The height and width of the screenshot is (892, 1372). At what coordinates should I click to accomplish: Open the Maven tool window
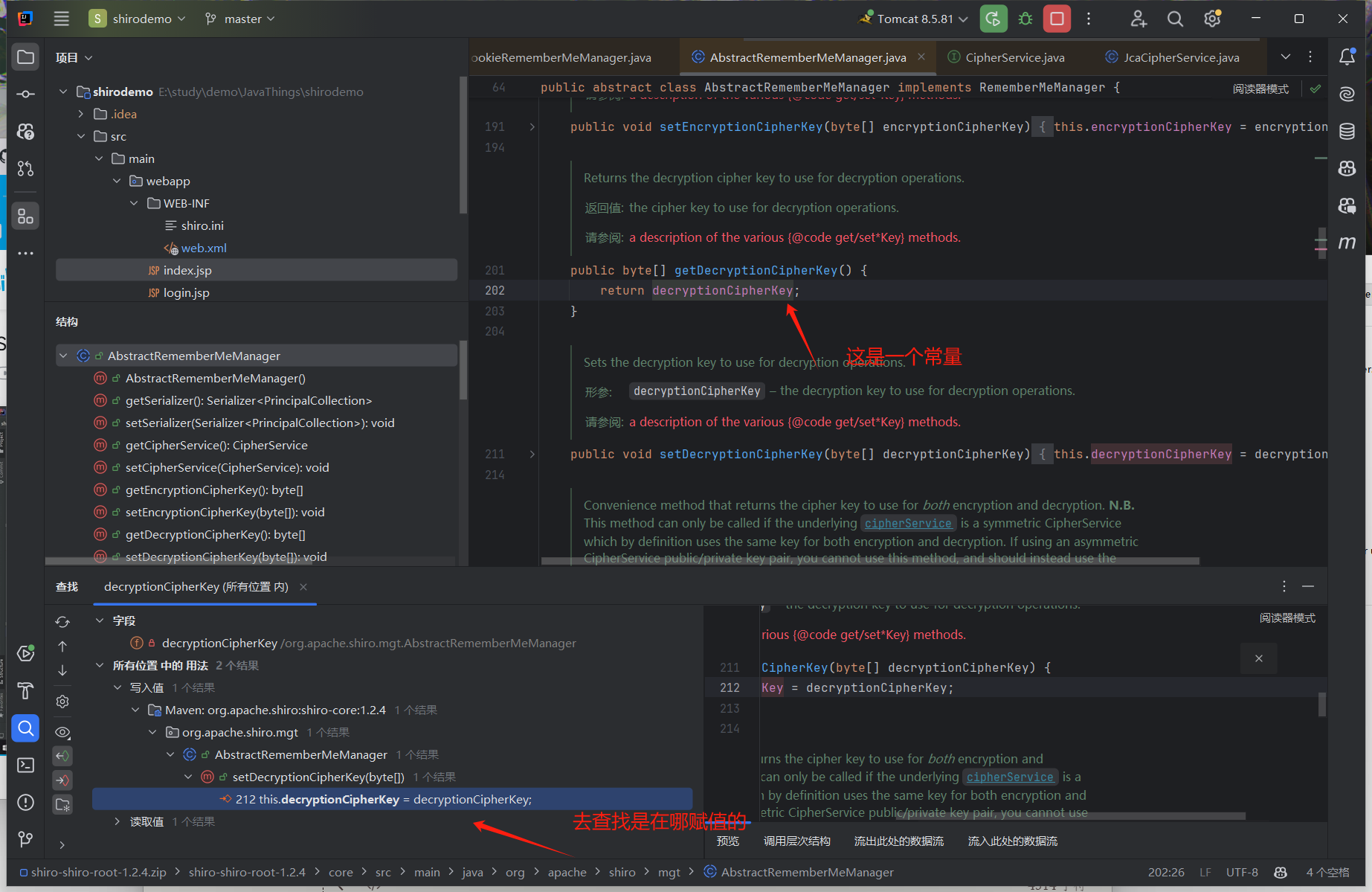[x=1347, y=243]
